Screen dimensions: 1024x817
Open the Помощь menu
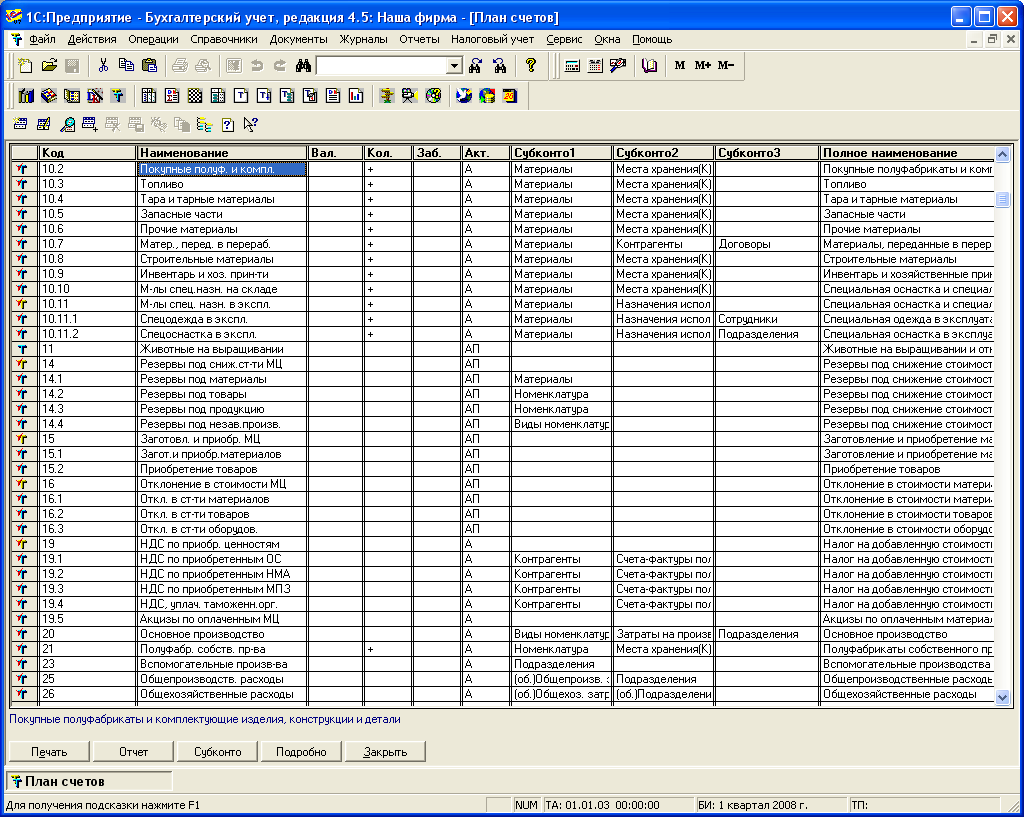pos(652,39)
